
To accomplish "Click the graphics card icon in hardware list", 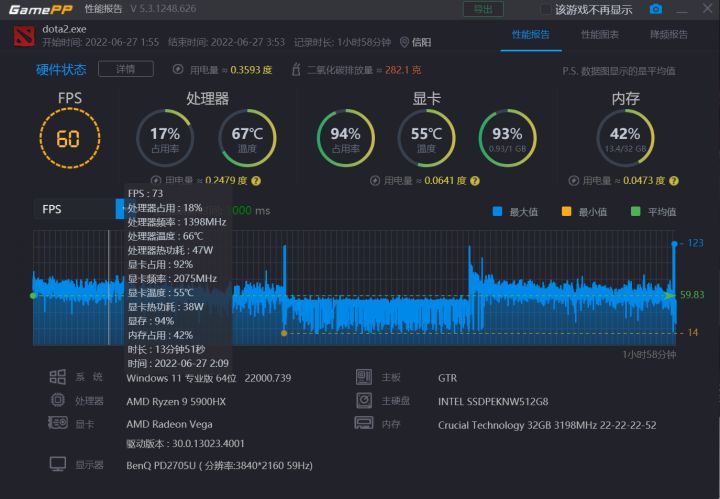I will click(58, 422).
